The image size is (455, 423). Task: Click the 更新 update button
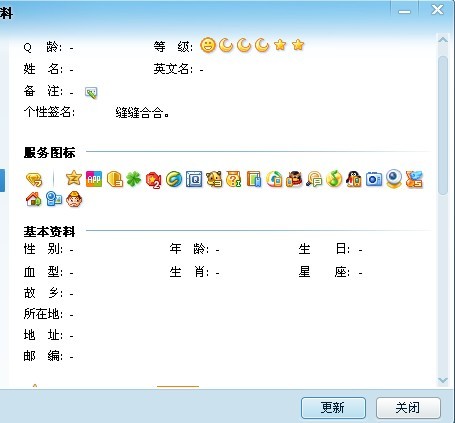(x=333, y=408)
